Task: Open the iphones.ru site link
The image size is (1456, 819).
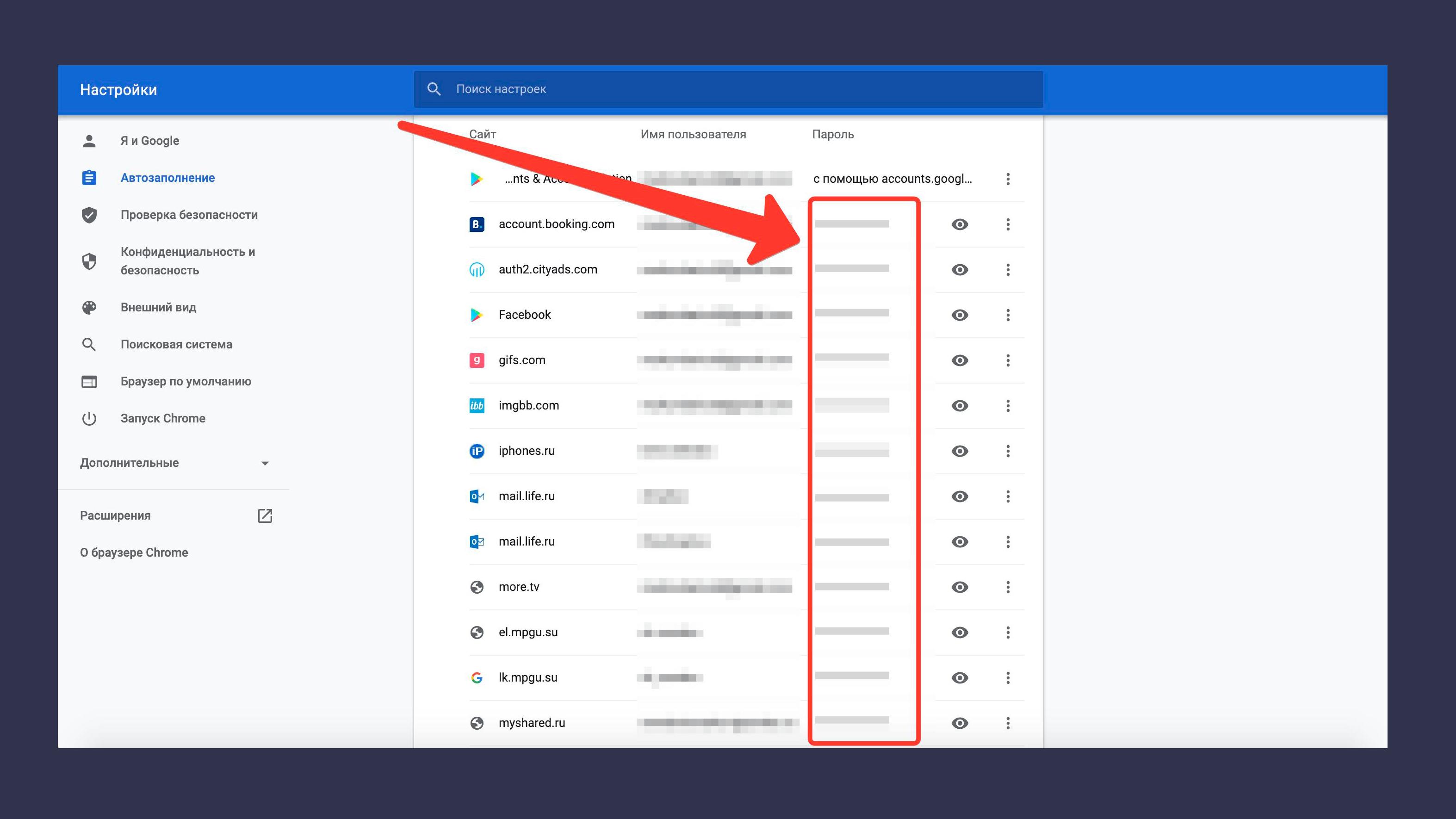Action: coord(526,451)
